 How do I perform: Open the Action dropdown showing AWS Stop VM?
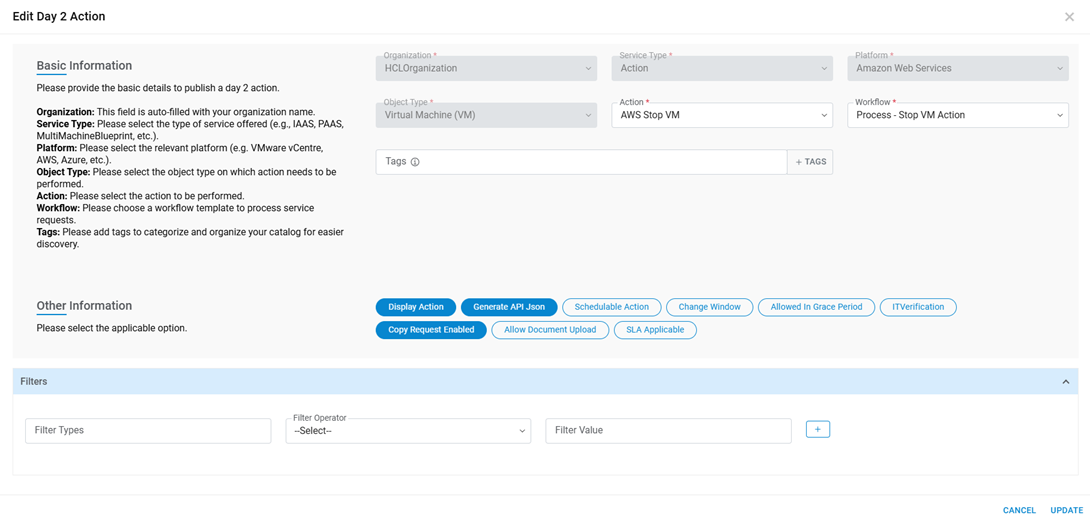[722, 115]
